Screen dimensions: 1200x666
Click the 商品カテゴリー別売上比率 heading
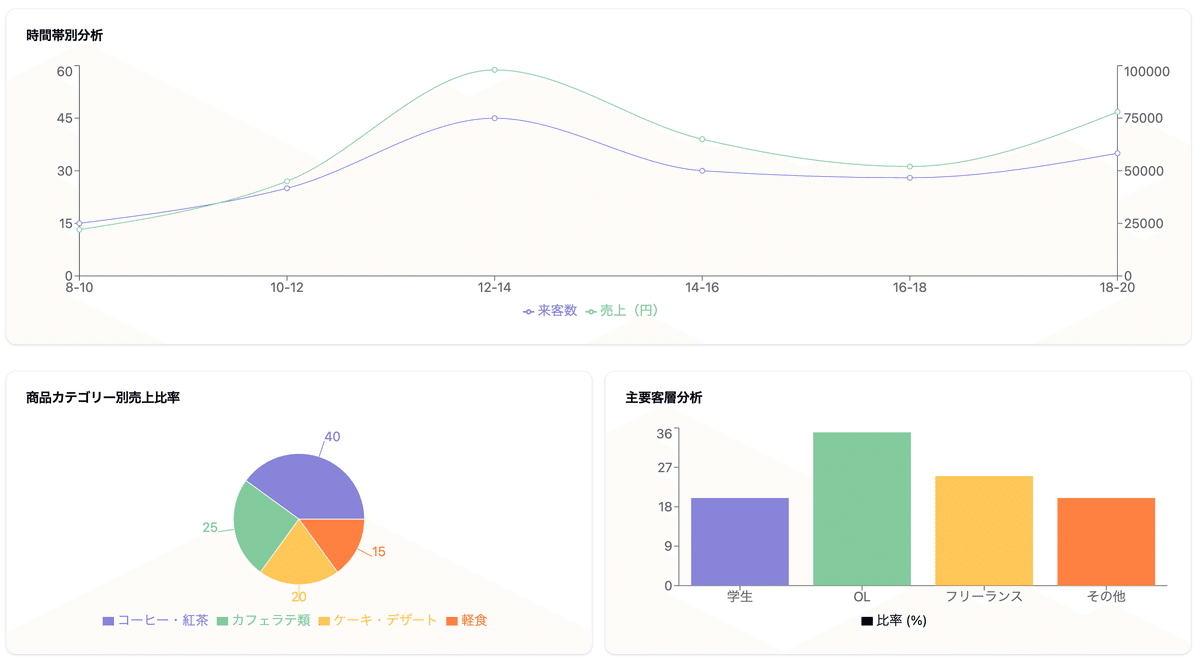[x=103, y=397]
